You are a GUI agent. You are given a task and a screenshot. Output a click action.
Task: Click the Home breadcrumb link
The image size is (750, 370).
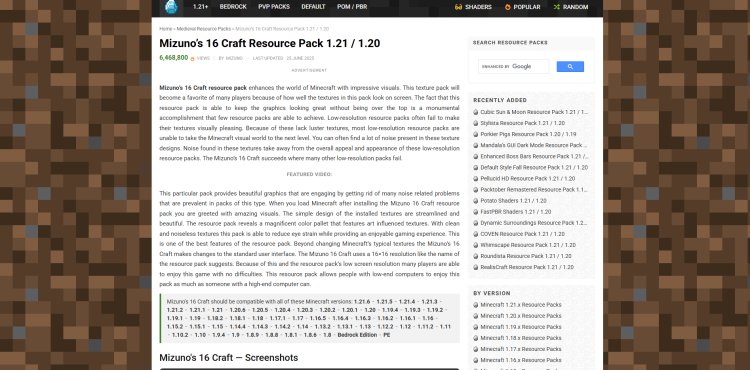(165, 29)
